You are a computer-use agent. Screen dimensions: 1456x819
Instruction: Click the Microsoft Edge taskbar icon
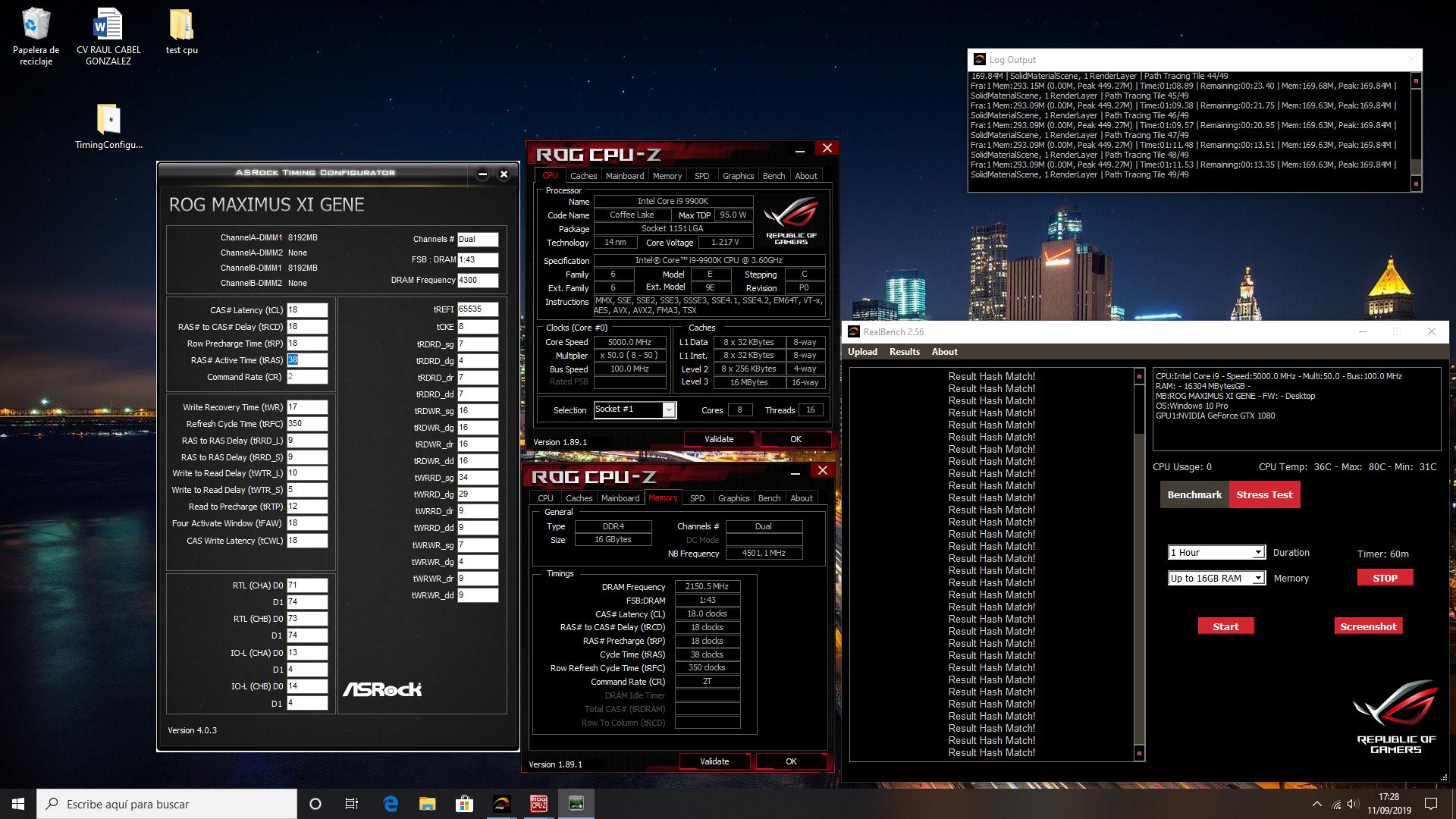point(391,804)
